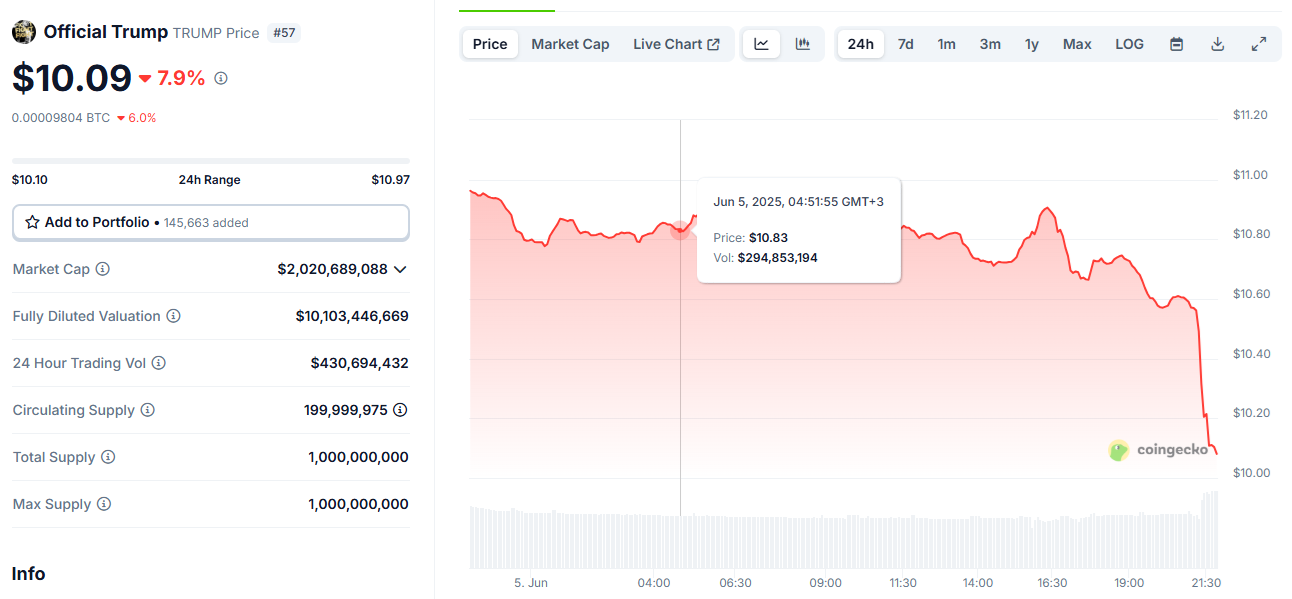Toggle the LOG scale option
1292x599 pixels.
(1129, 44)
